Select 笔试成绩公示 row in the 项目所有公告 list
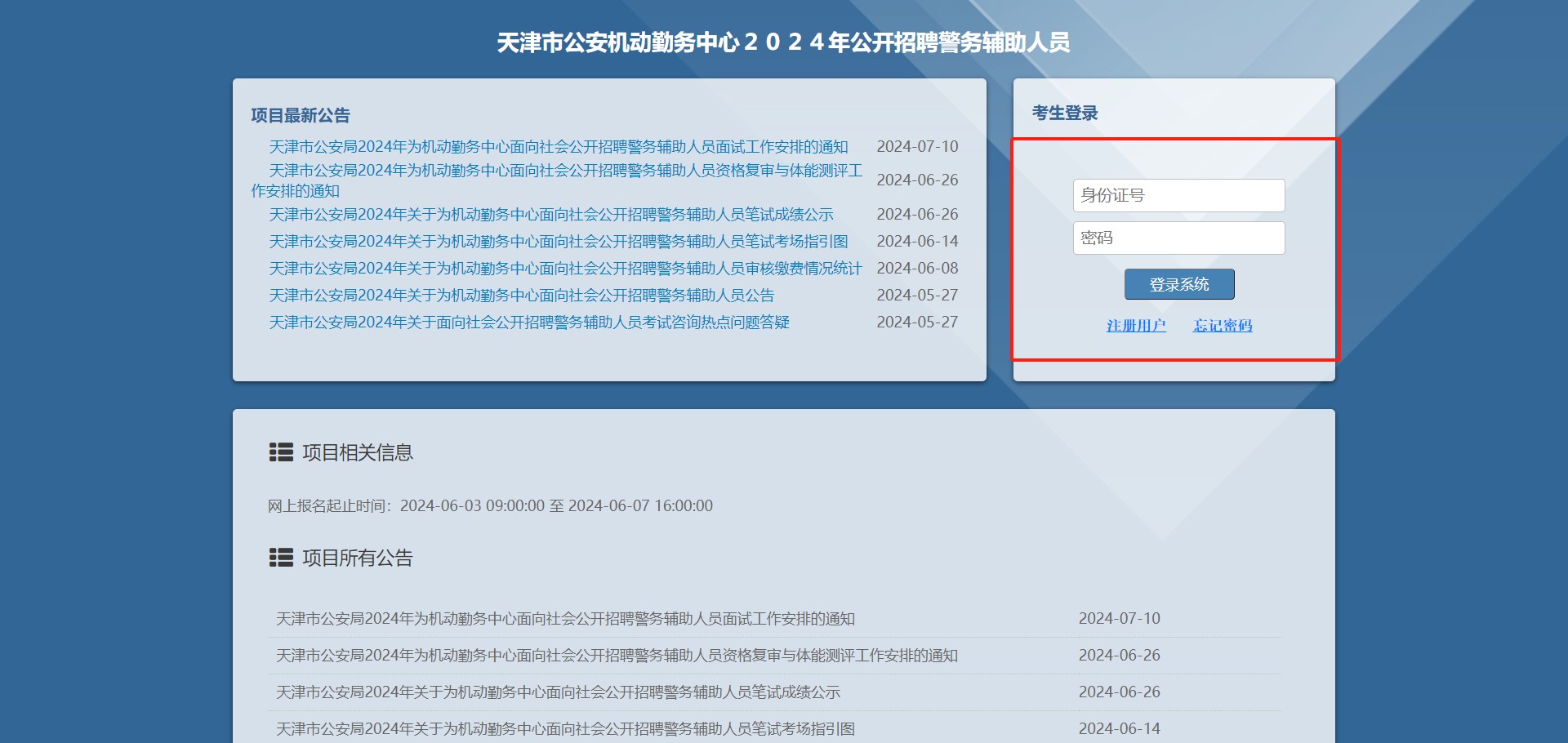Image resolution: width=1568 pixels, height=743 pixels. 558,692
